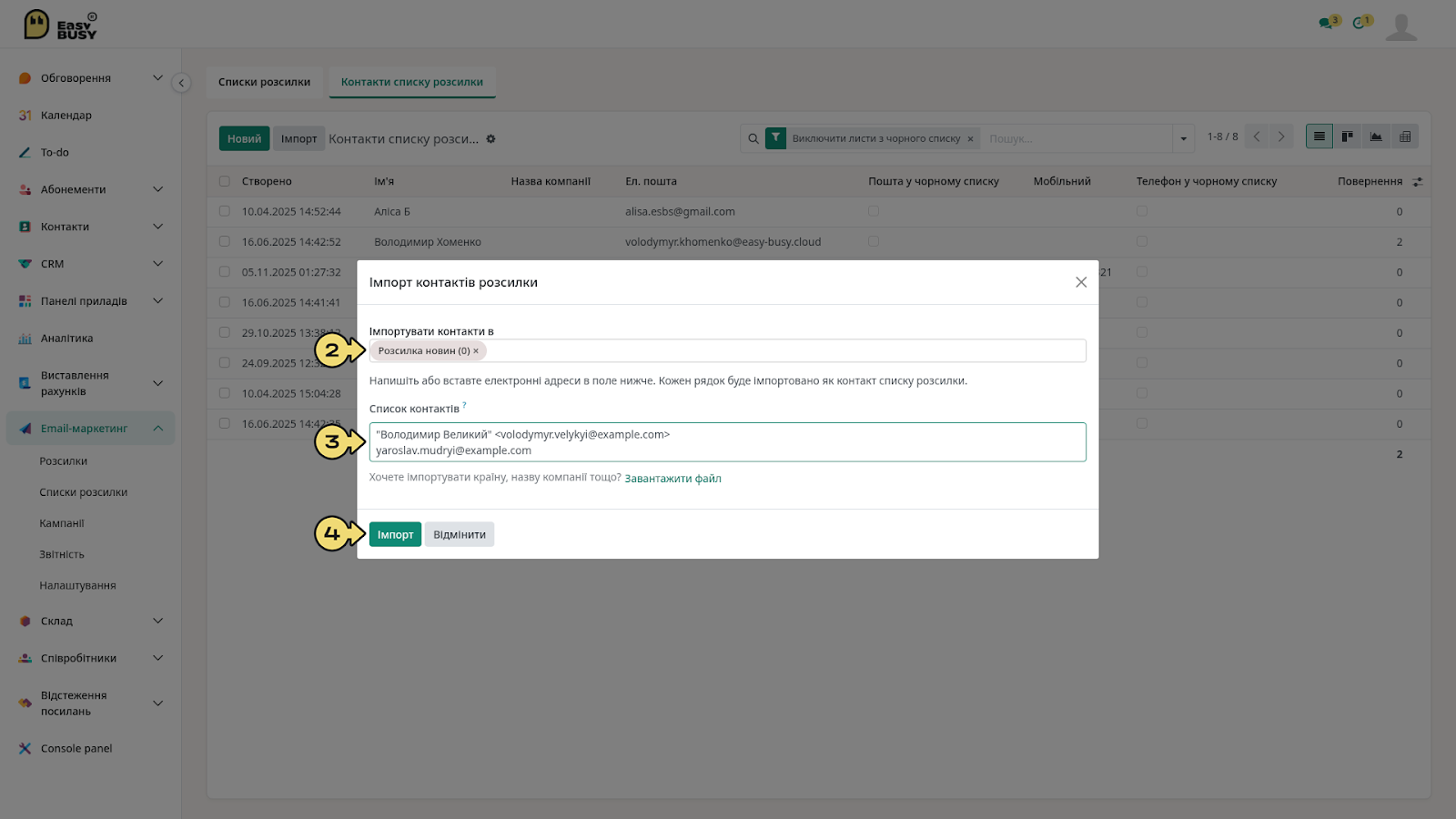The height and width of the screenshot is (819, 1456).
Task: Expand Панелі приладів menu
Action: click(157, 301)
